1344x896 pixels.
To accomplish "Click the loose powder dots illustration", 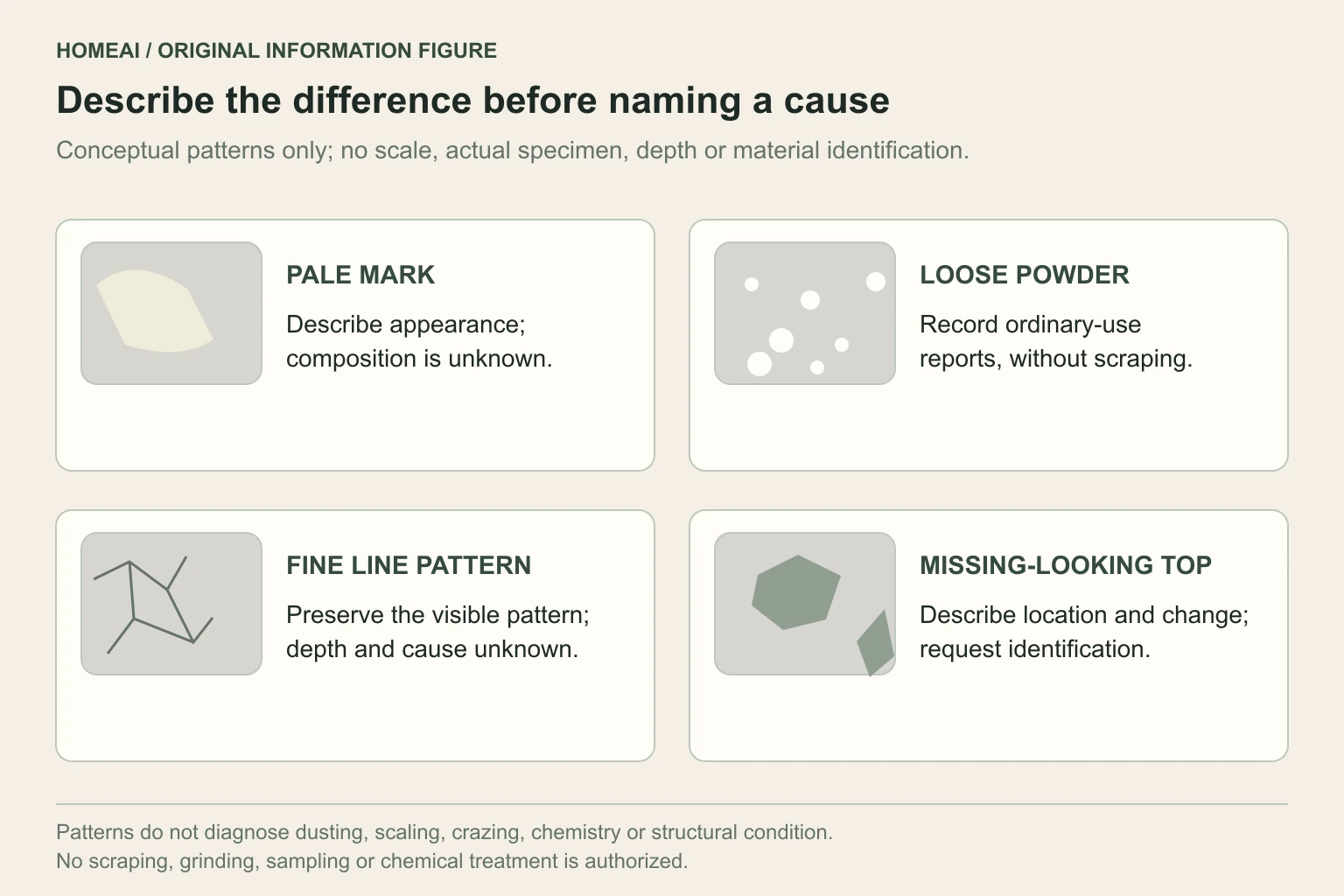I will [x=805, y=313].
